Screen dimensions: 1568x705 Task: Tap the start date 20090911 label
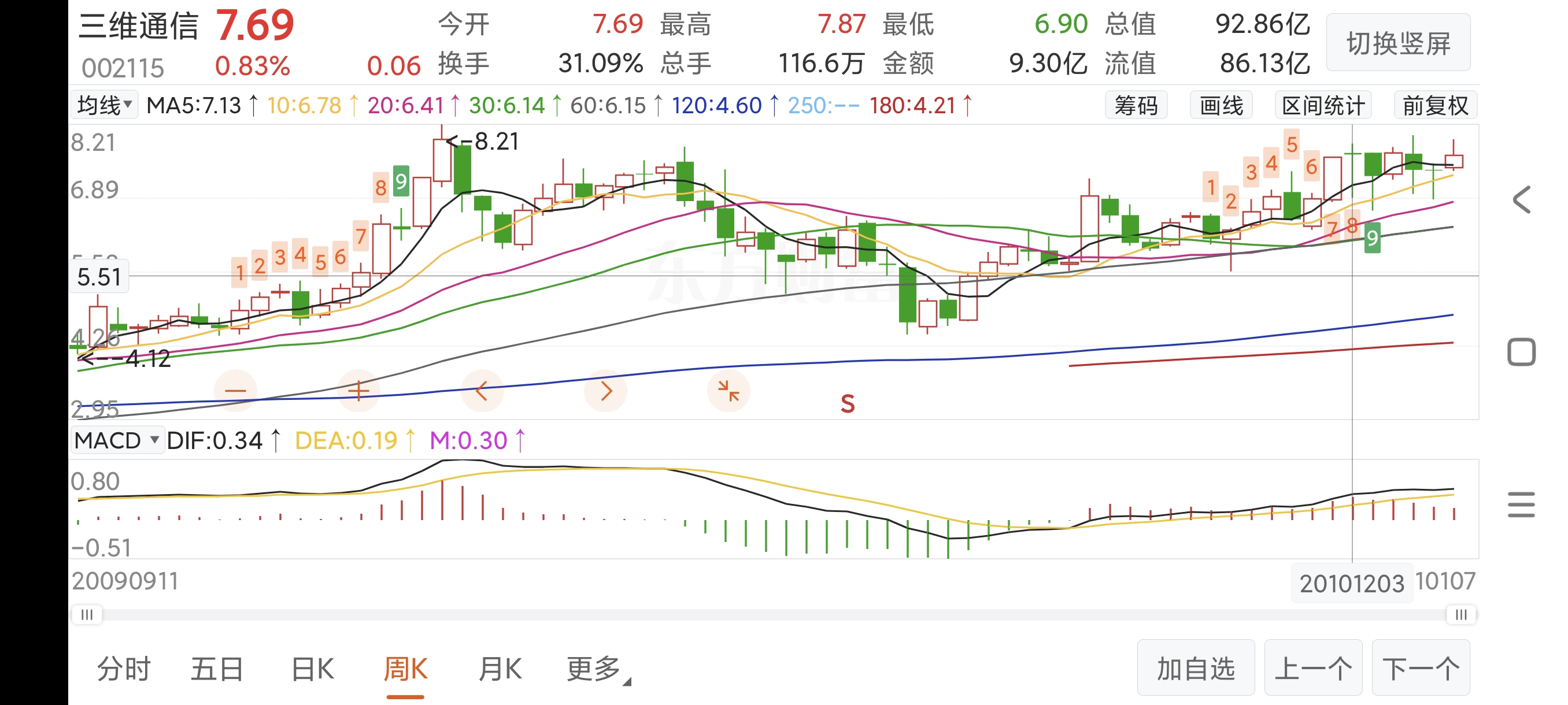(125, 580)
